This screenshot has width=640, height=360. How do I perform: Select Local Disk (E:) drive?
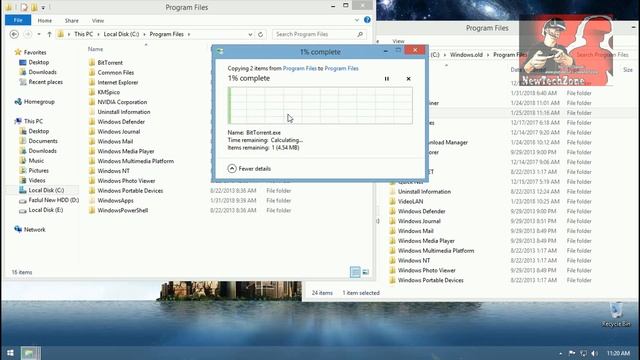point(46,210)
